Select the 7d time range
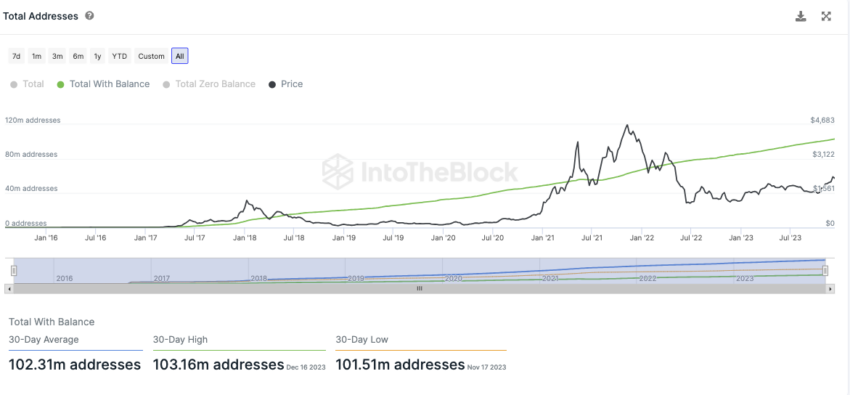 click(x=16, y=56)
